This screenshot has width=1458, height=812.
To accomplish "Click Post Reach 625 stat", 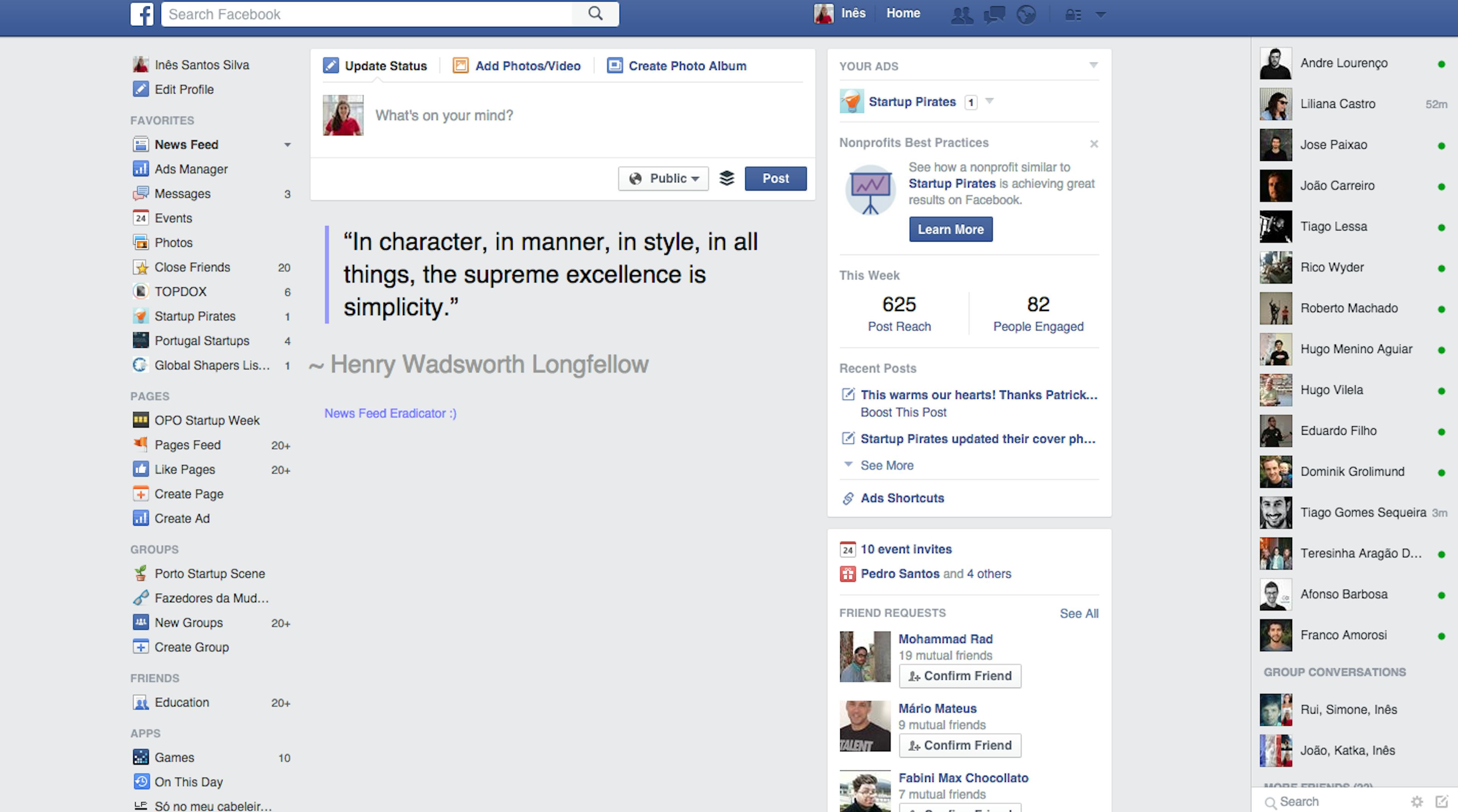I will pyautogui.click(x=899, y=314).
